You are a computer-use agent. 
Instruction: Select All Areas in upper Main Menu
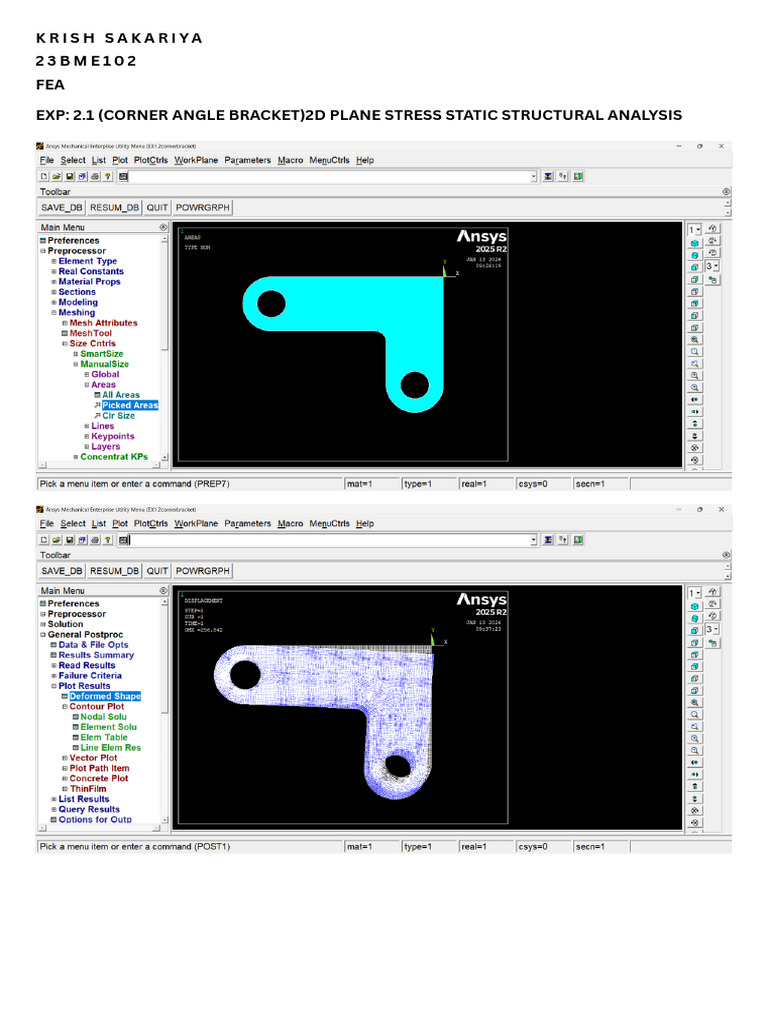tap(121, 395)
